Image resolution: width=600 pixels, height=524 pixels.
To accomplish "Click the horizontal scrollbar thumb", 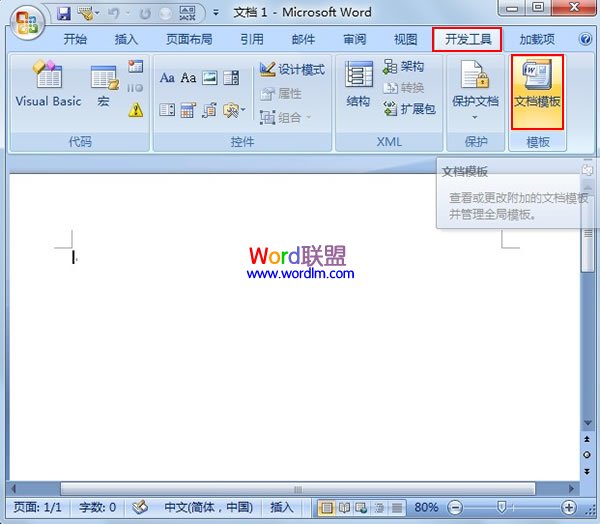I will 298,489.
